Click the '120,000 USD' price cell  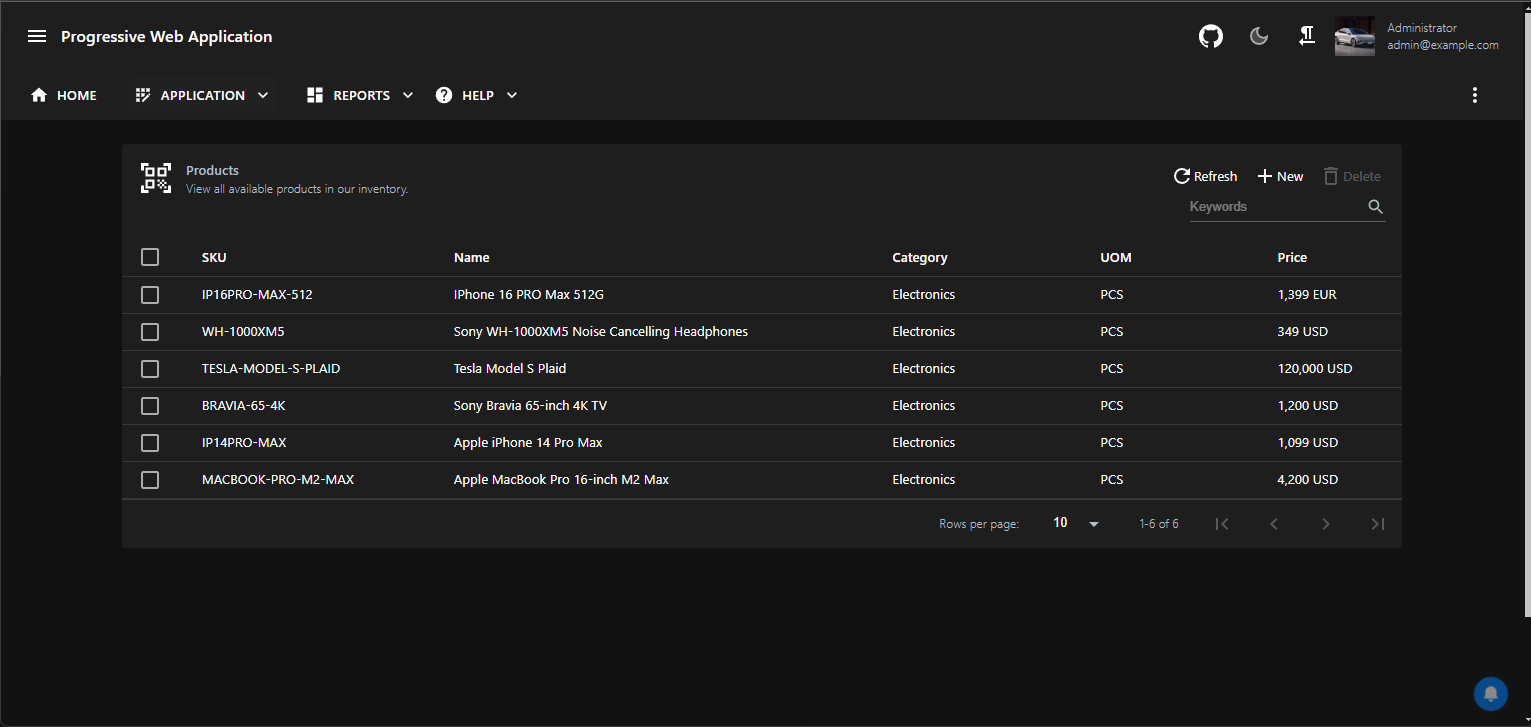pyautogui.click(x=1315, y=369)
